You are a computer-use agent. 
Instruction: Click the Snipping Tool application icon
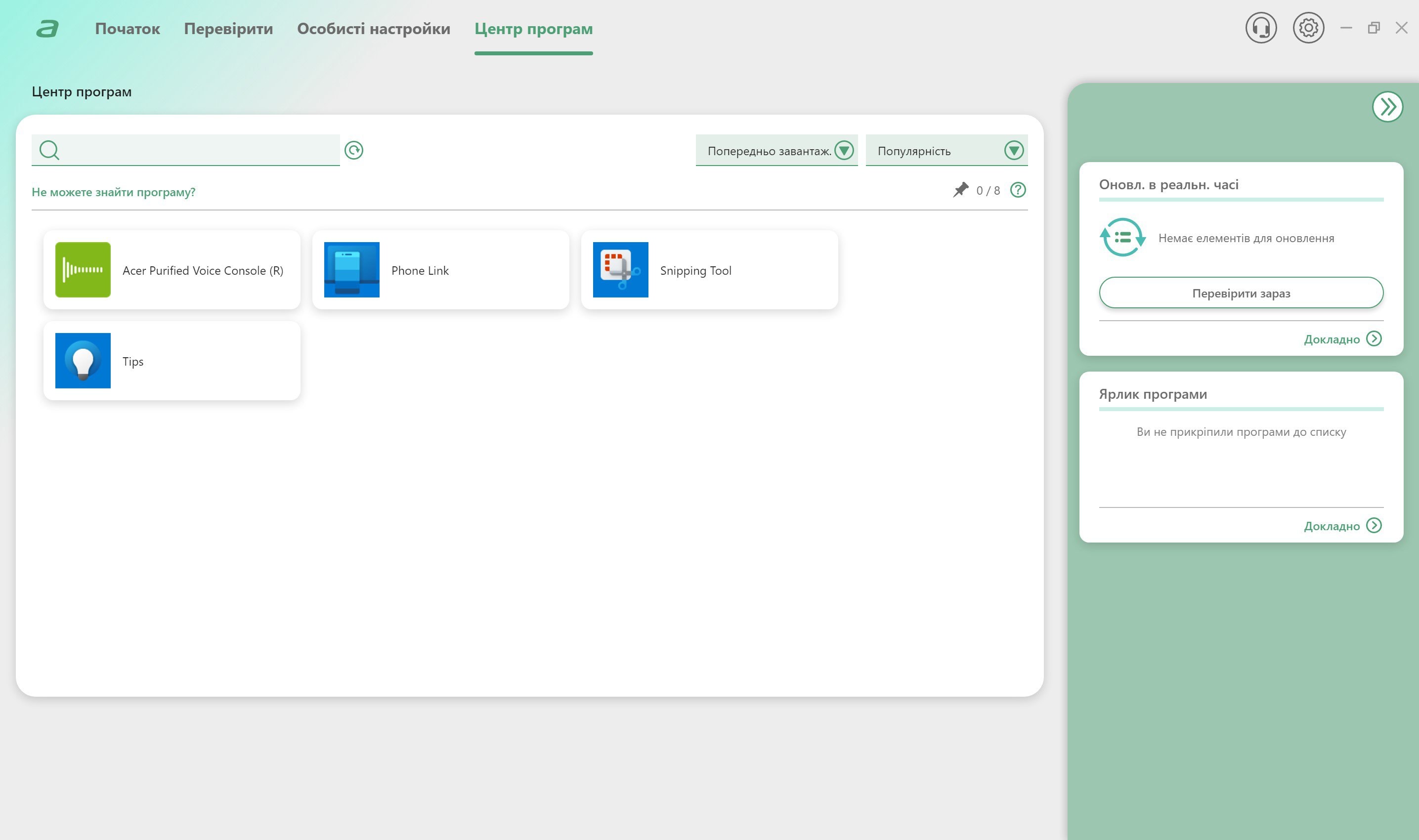click(x=619, y=270)
